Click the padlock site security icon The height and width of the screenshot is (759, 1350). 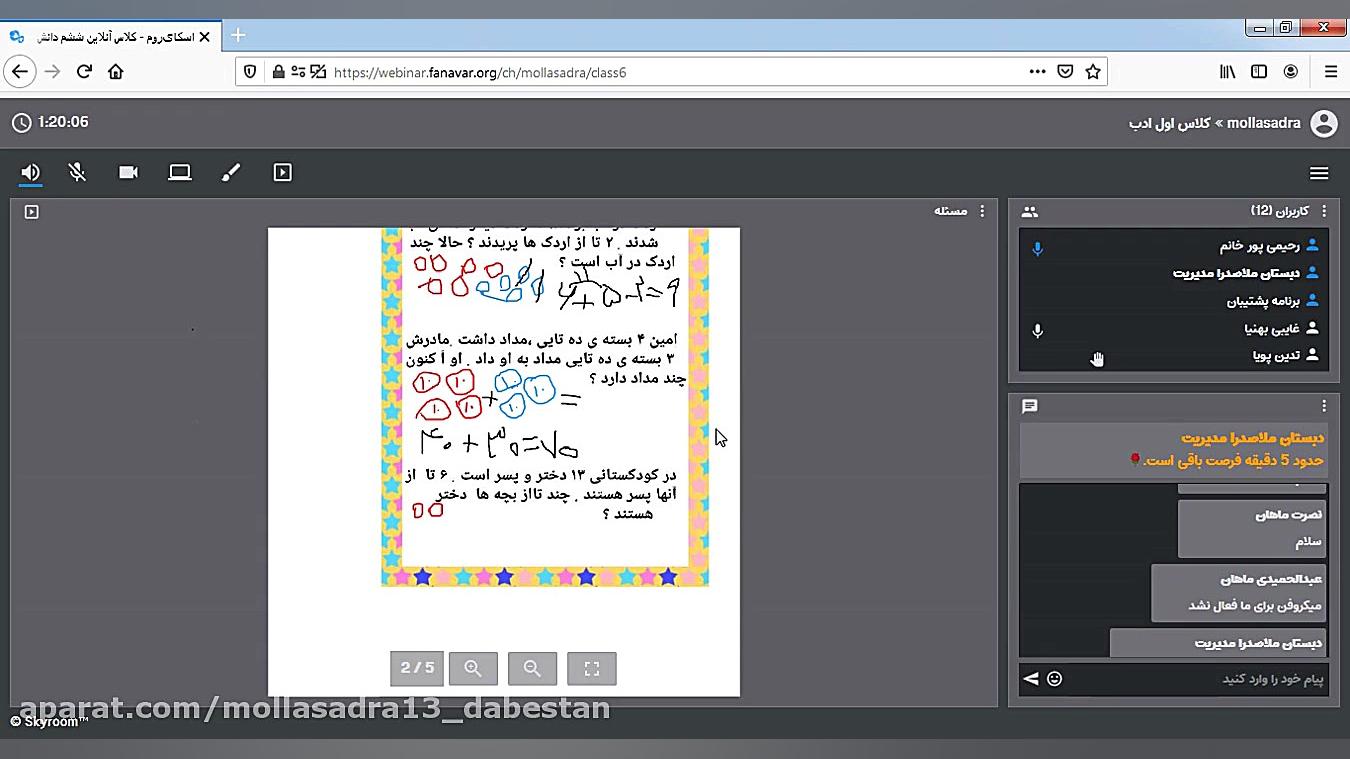click(x=279, y=72)
